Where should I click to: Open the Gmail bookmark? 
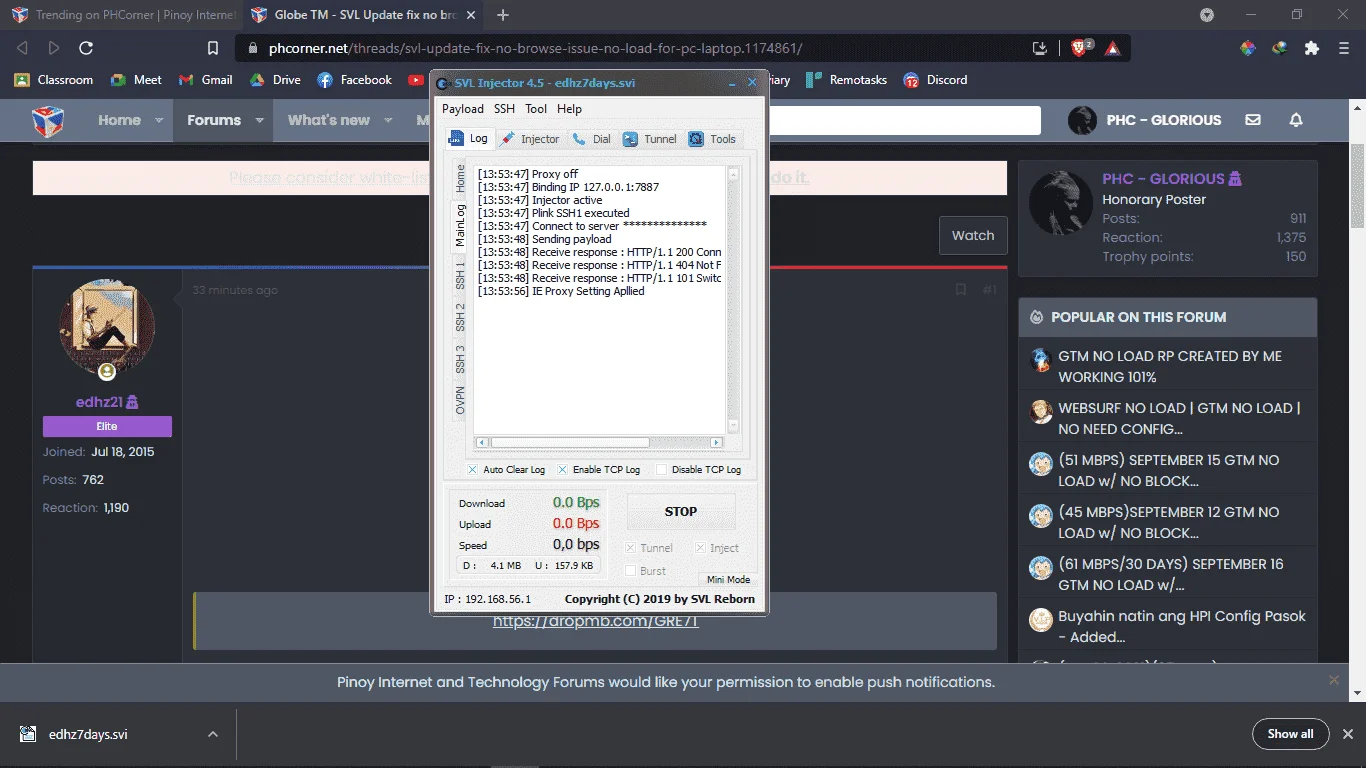point(205,80)
